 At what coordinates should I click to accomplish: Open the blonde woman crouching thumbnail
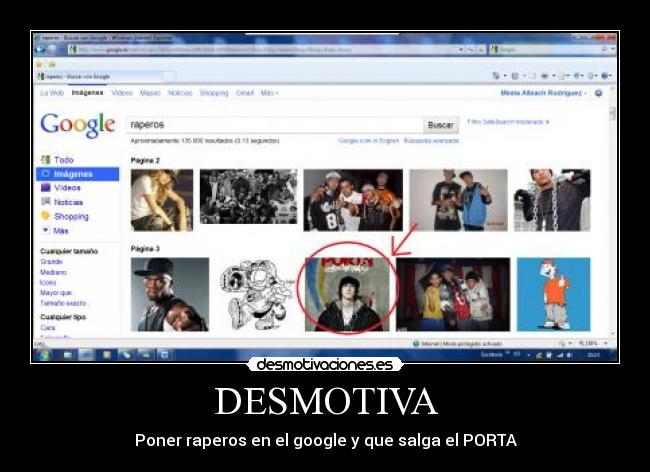coord(162,200)
